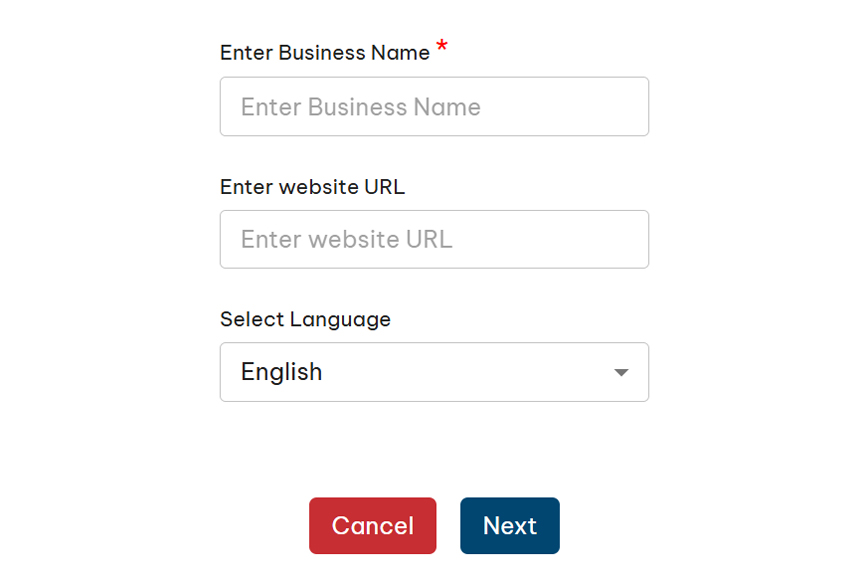Image resolution: width=868 pixels, height=578 pixels.
Task: Cancel the business setup form
Action: (x=372, y=526)
